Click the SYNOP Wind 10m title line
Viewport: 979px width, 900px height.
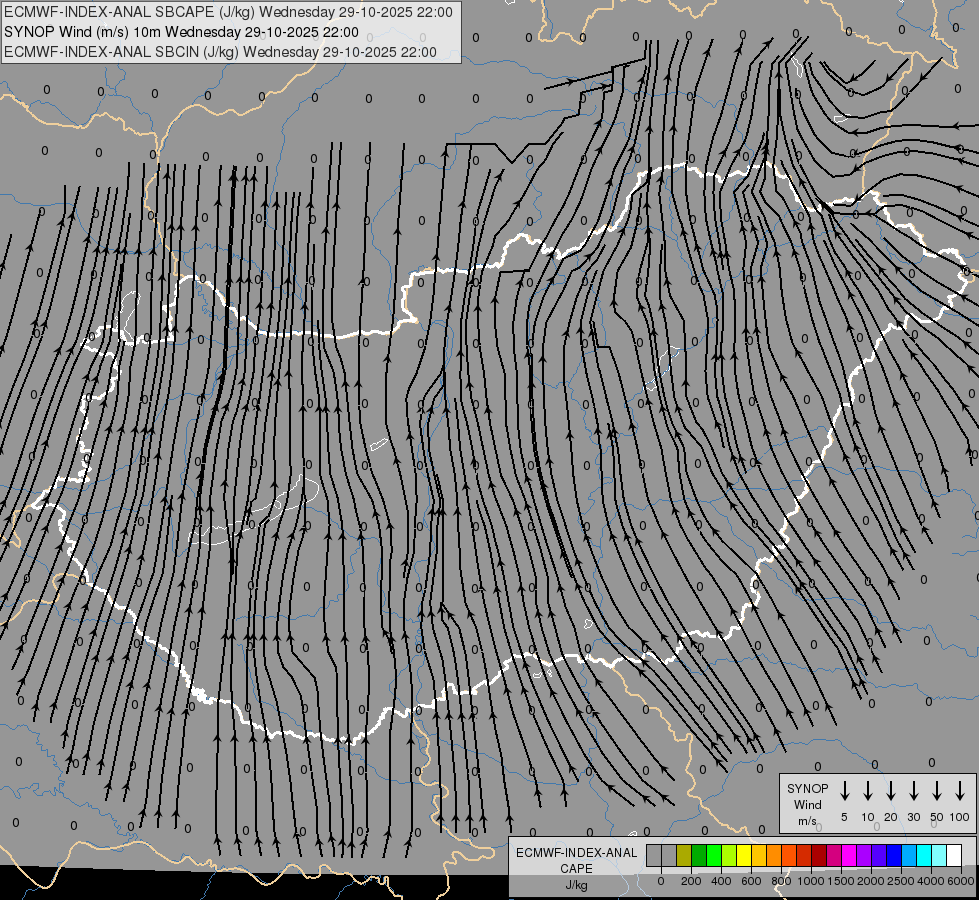point(181,32)
